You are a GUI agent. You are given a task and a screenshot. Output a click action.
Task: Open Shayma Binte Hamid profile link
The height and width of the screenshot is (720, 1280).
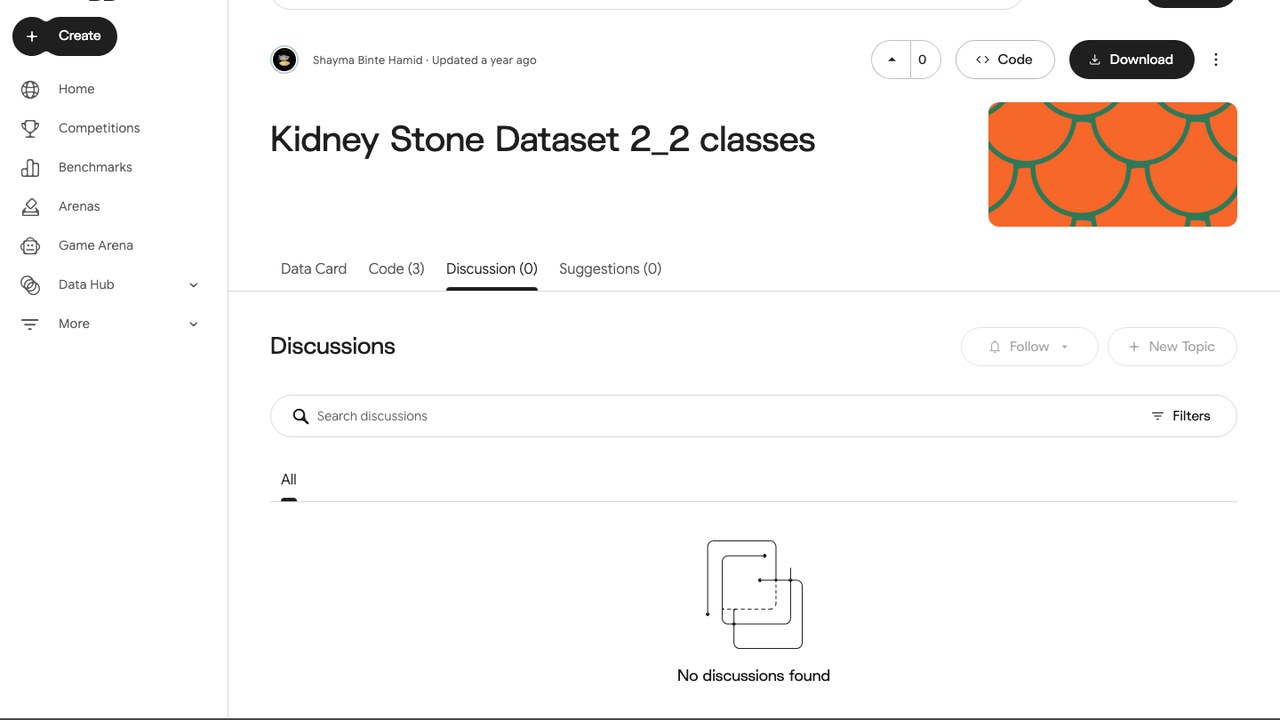coord(367,60)
